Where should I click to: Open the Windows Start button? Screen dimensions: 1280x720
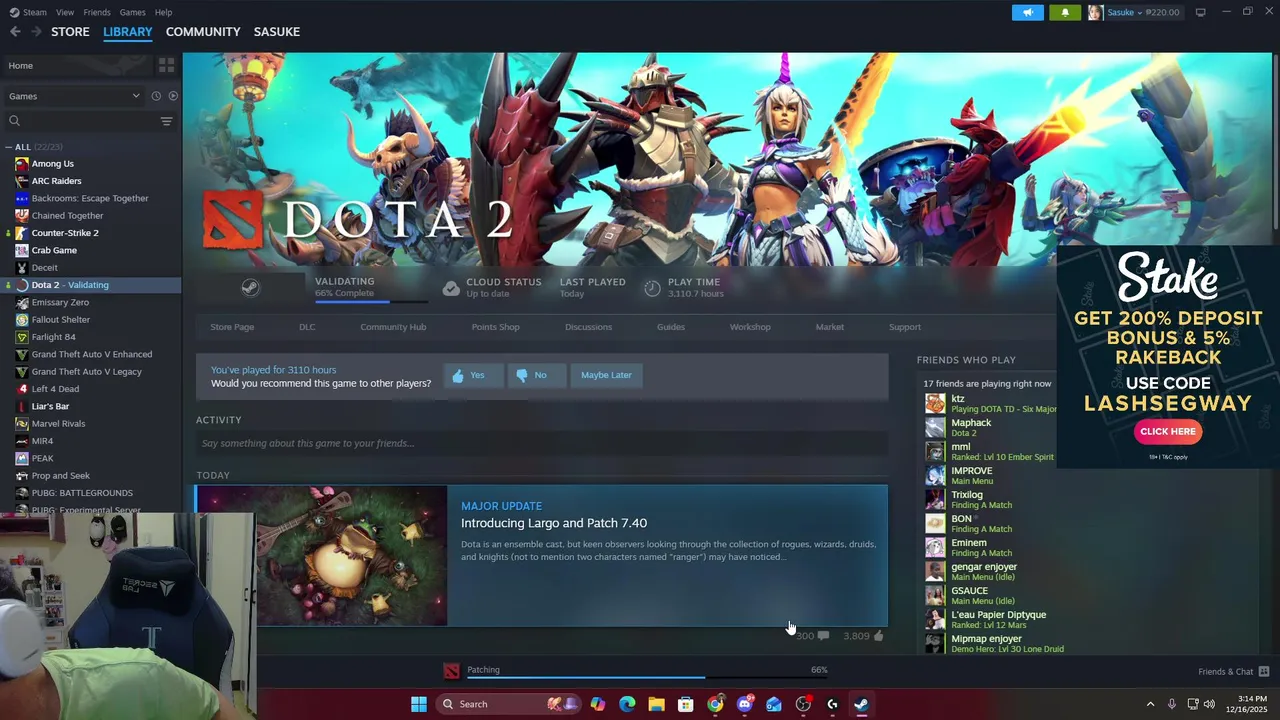point(419,704)
